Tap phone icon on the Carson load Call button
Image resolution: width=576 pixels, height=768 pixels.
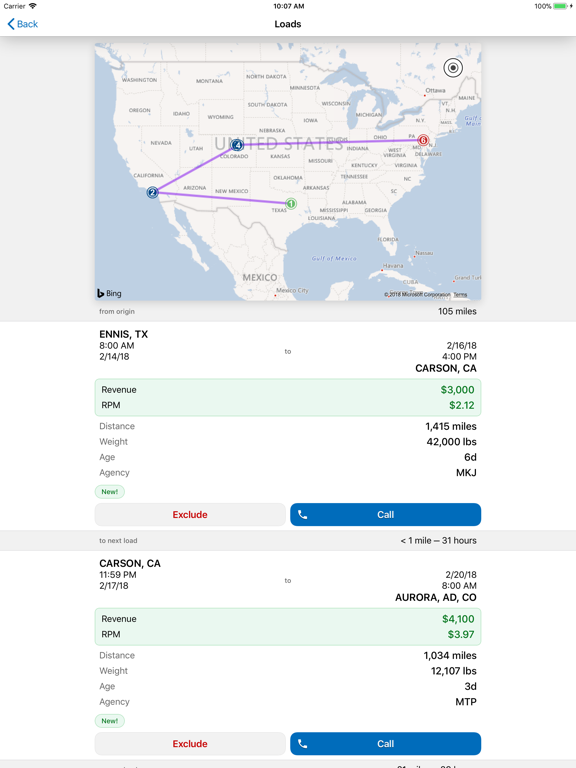(303, 744)
